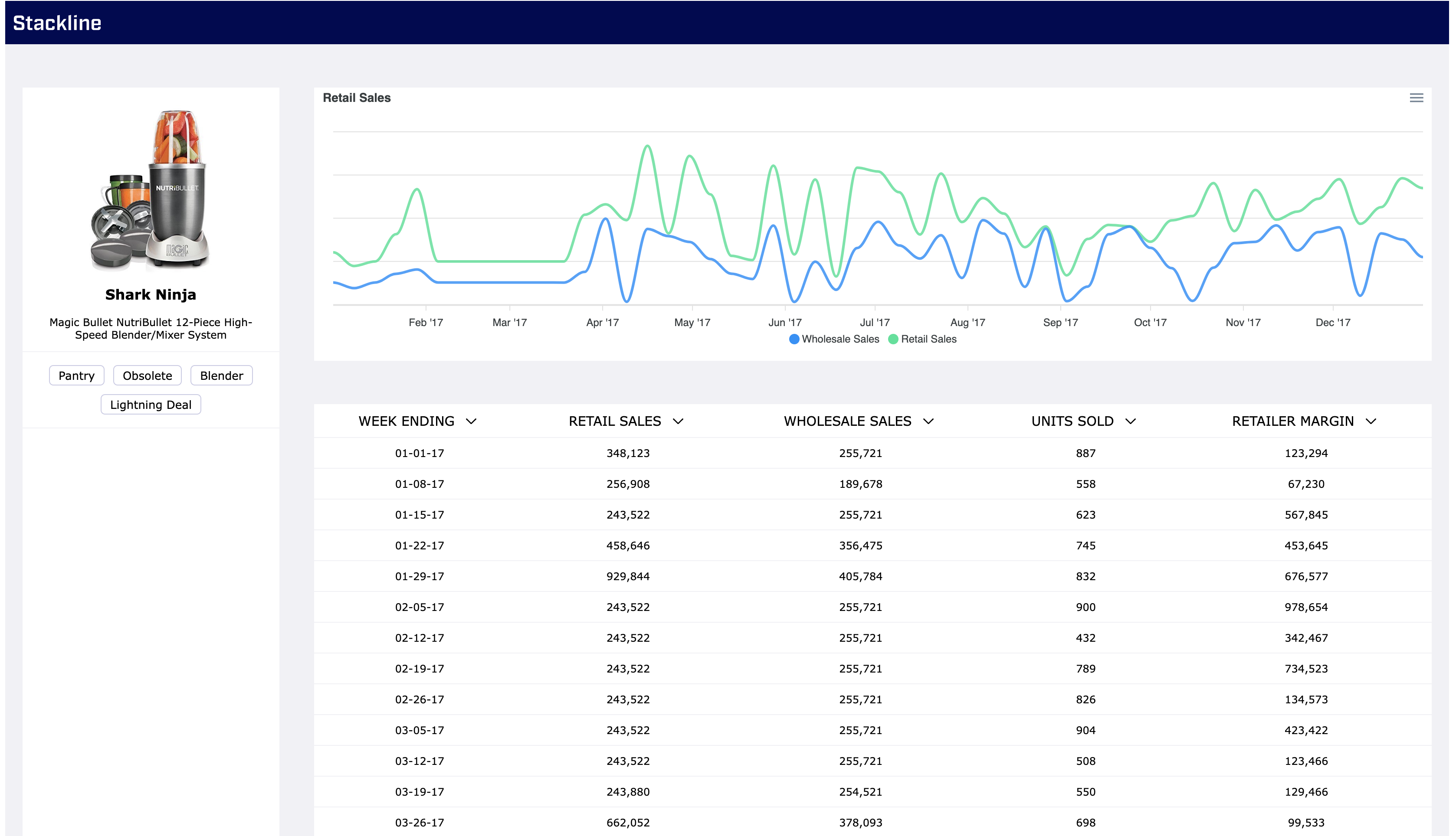Screen dimensions: 1456x836
Task: Select the Lightning Deal tag
Action: (x=151, y=404)
